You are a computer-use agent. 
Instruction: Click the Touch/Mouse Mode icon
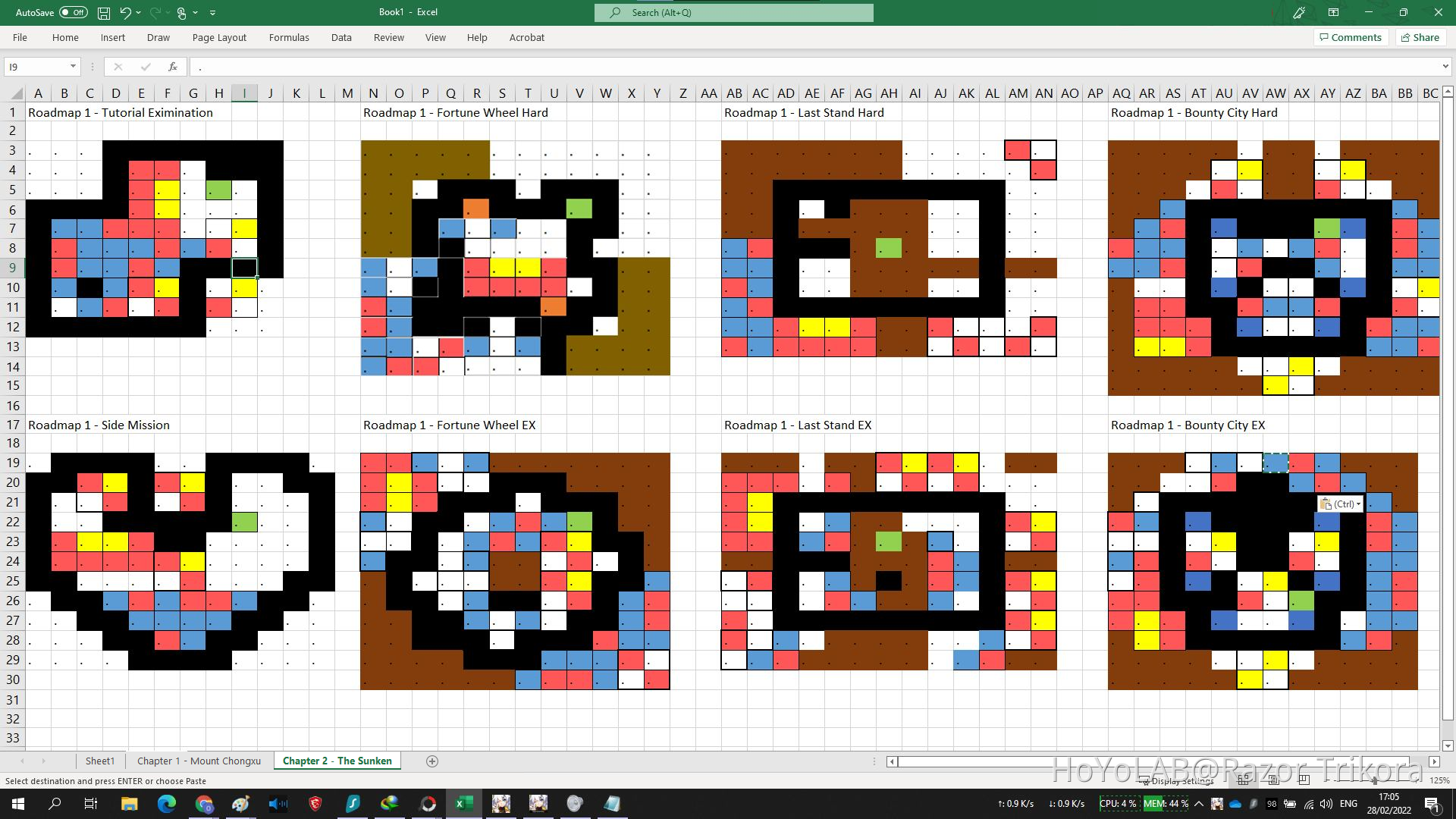[x=181, y=12]
